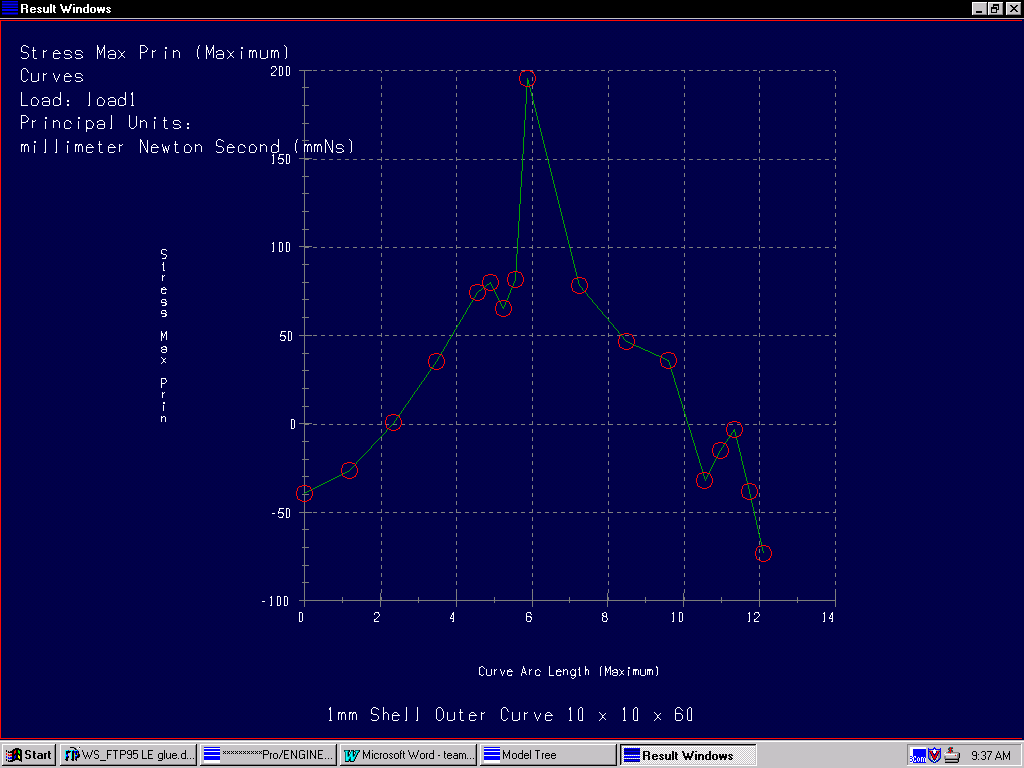Click the printer-like tray icon

(953, 755)
